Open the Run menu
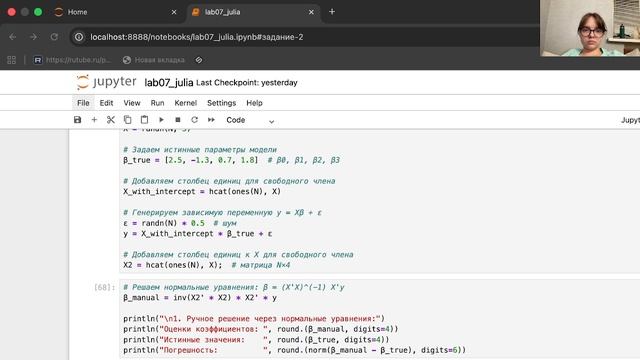Screen dimensions: 640x360 [157, 103]
